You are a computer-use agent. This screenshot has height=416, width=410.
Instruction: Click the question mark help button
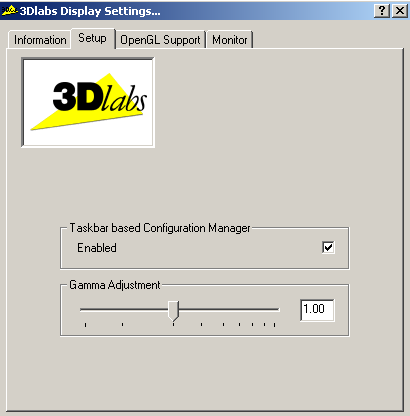coord(382,11)
